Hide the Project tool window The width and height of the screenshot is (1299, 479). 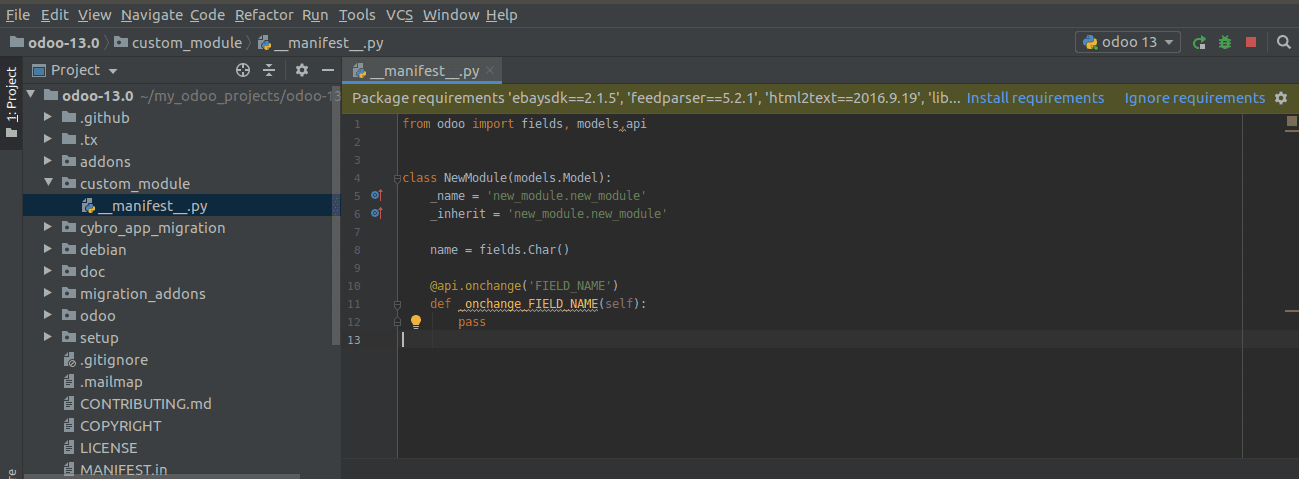(327, 70)
